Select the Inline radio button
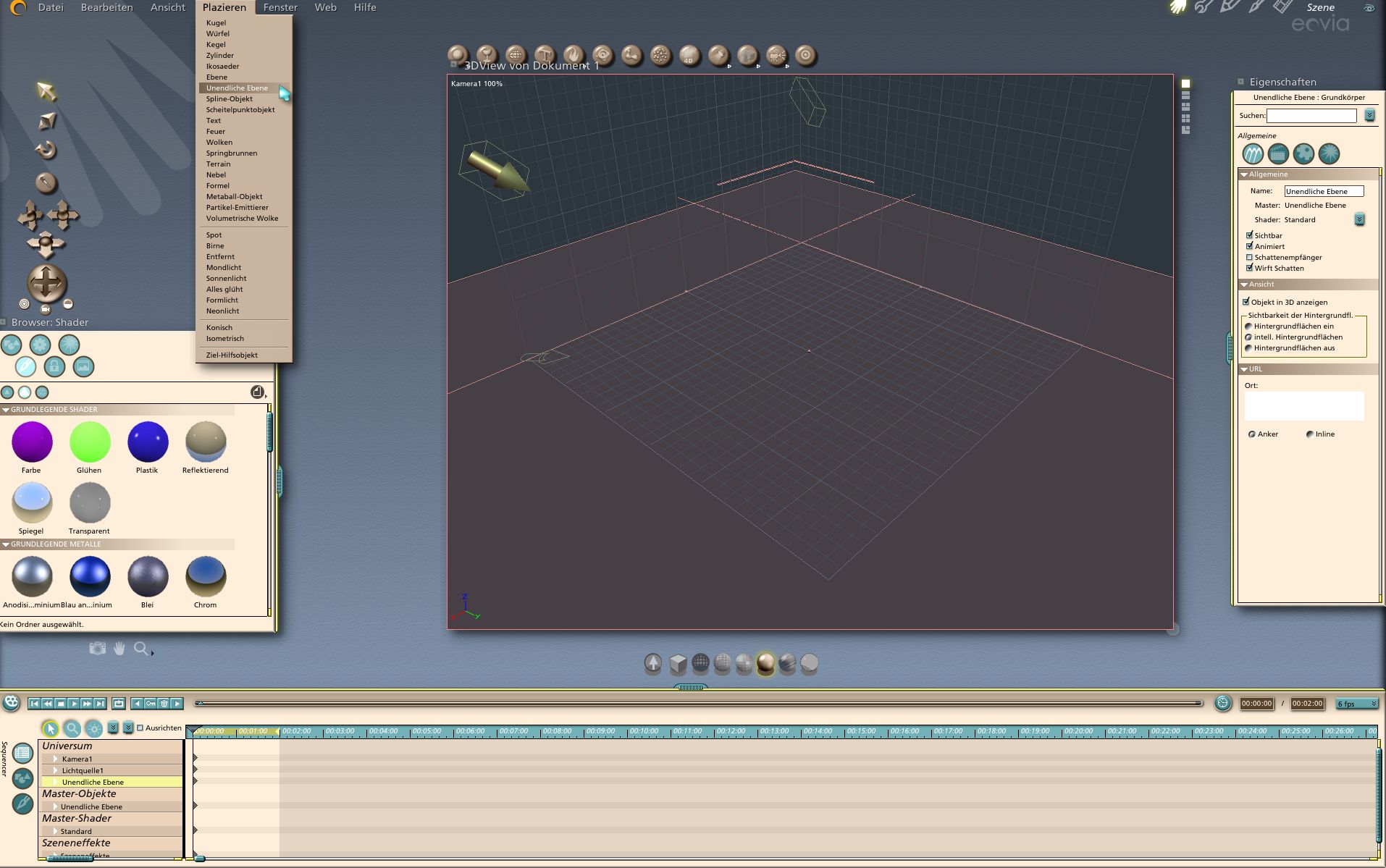The width and height of the screenshot is (1386, 868). [x=1309, y=434]
